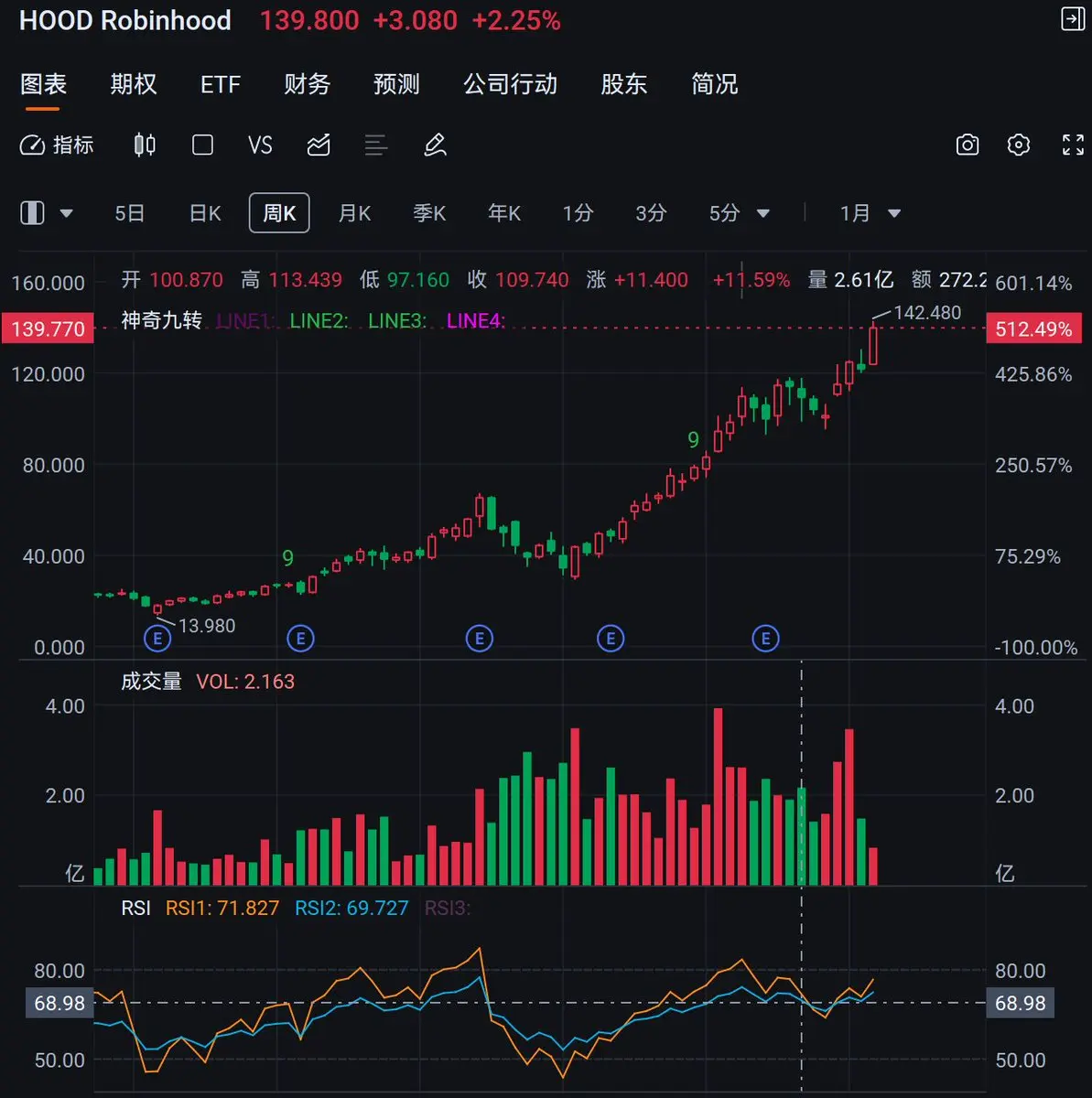This screenshot has height=1098, width=1092.
Task: Click the LINE3 label
Action: pos(397,320)
